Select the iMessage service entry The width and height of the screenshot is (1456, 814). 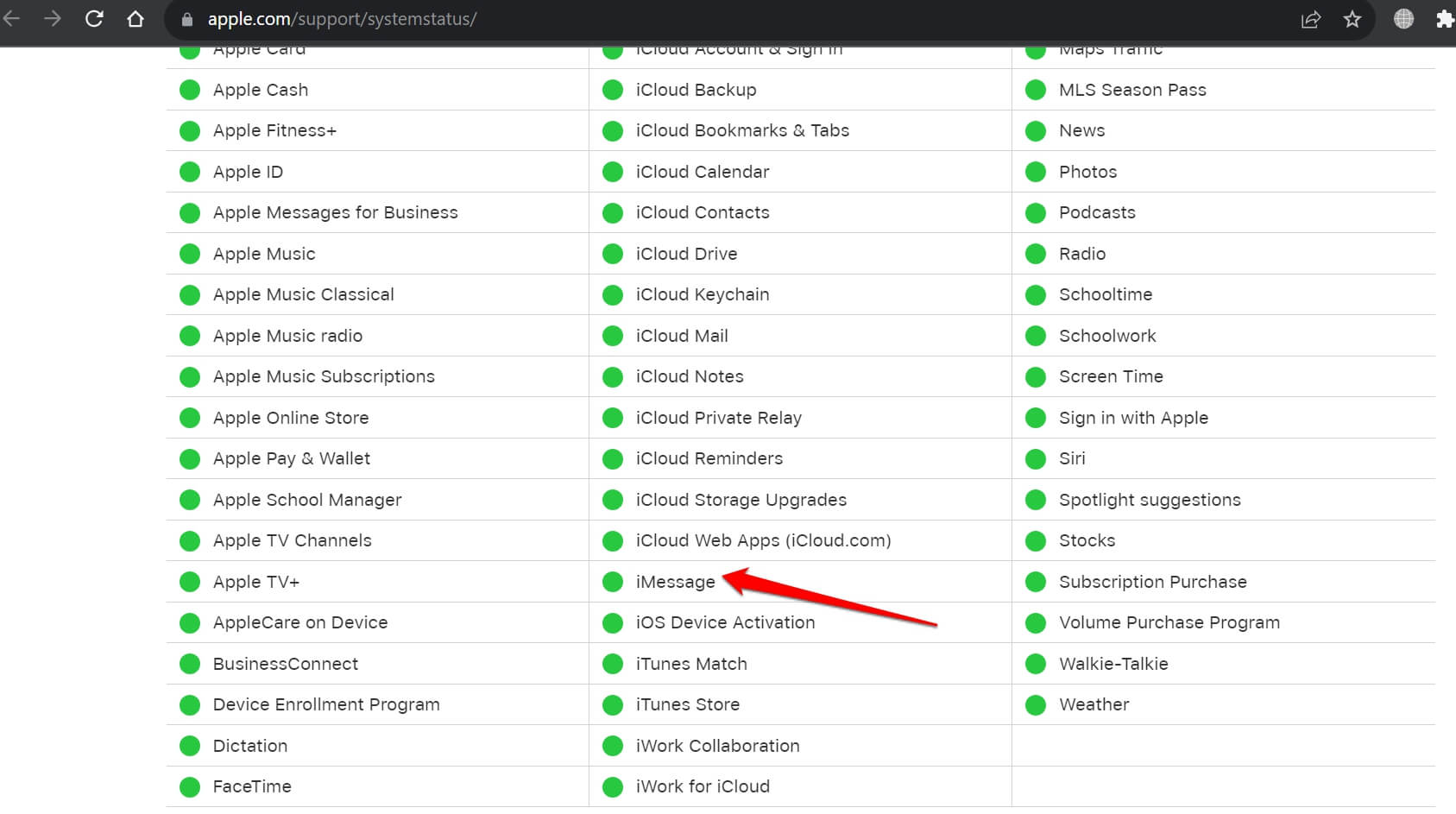tap(675, 582)
